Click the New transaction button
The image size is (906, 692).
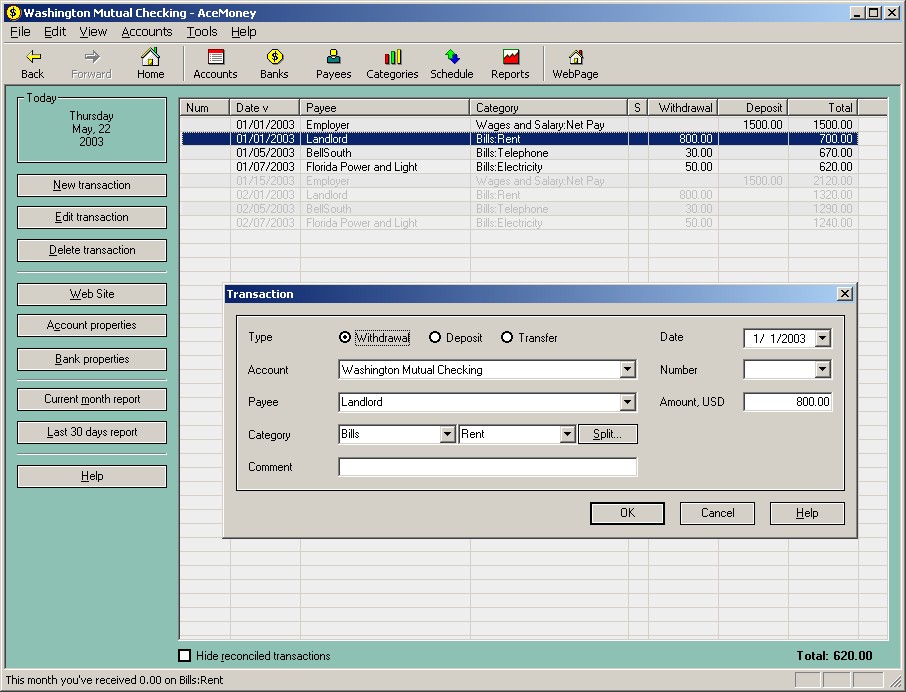[x=92, y=185]
